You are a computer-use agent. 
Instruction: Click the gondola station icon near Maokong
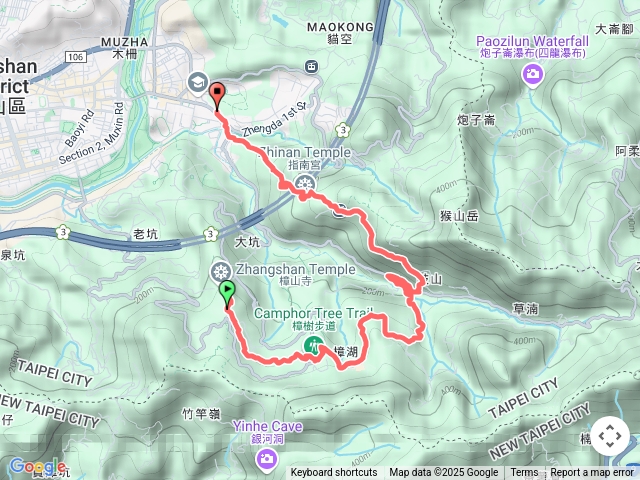(312, 66)
